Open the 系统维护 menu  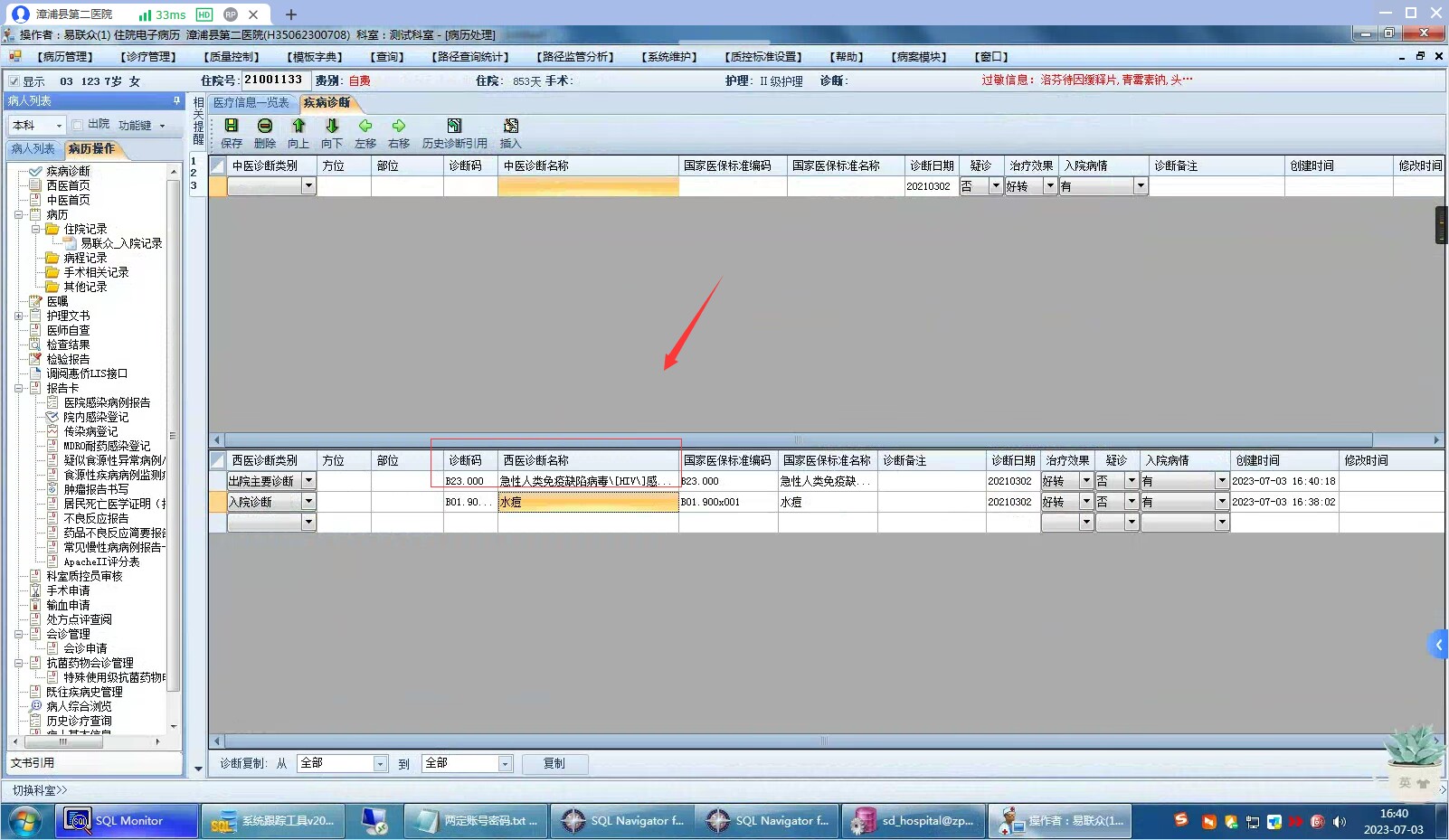pyautogui.click(x=669, y=57)
